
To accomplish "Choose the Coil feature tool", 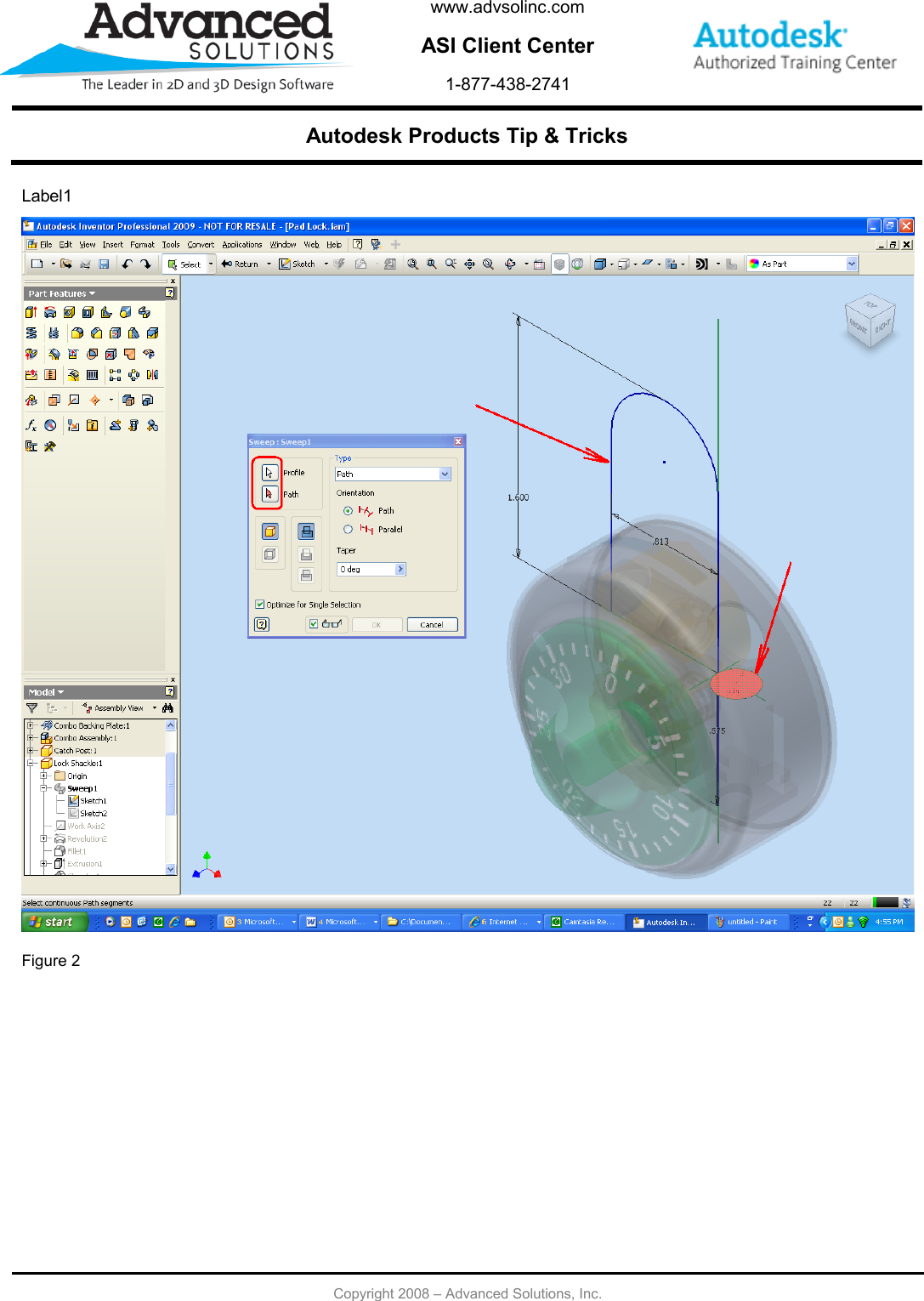I will (31, 332).
